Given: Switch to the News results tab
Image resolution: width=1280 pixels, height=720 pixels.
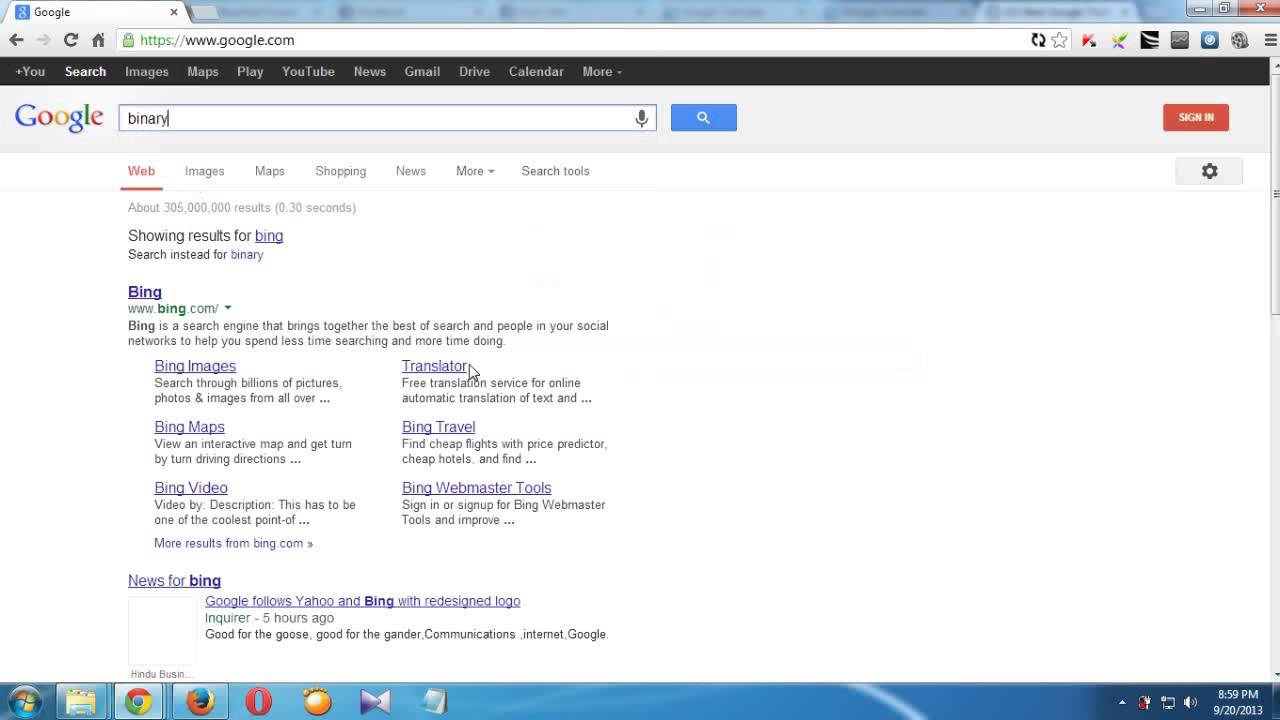Looking at the screenshot, I should (x=411, y=171).
